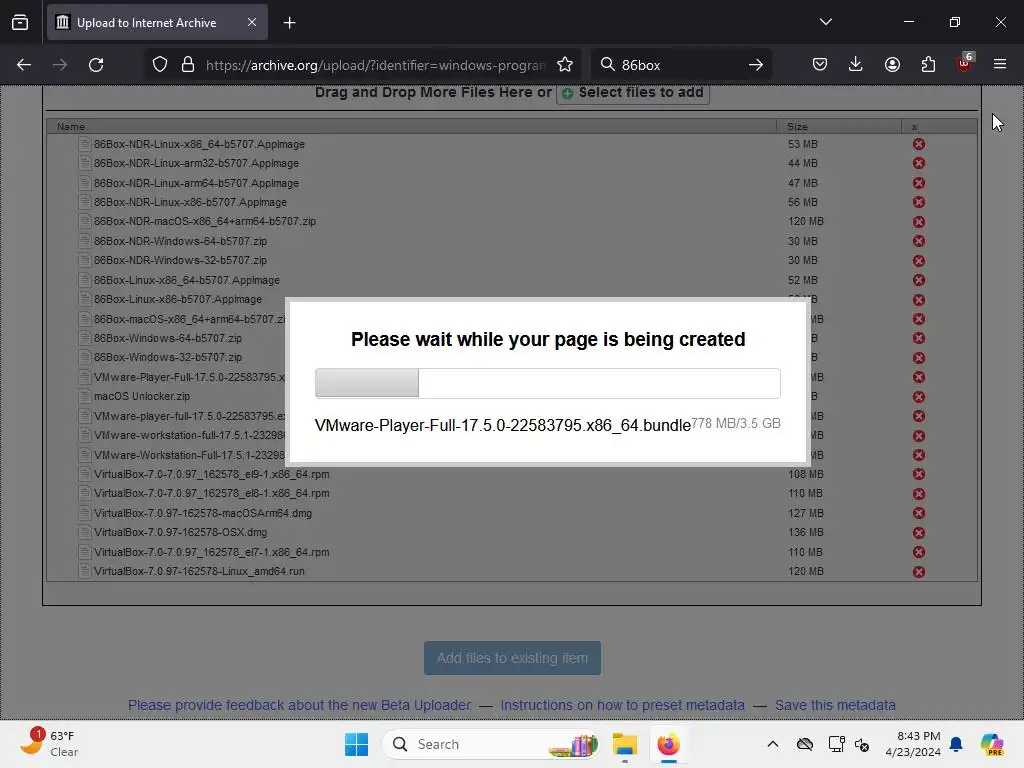Close the Upload to Internet Archive tab

point(252,22)
